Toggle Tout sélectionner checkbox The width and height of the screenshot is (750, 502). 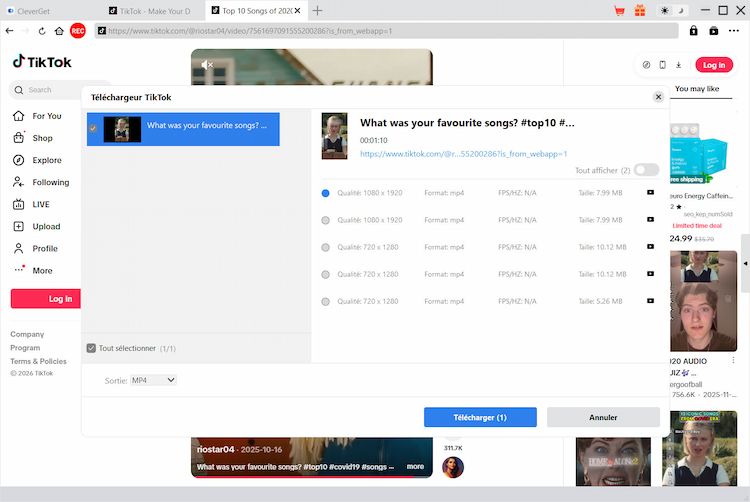(x=91, y=348)
